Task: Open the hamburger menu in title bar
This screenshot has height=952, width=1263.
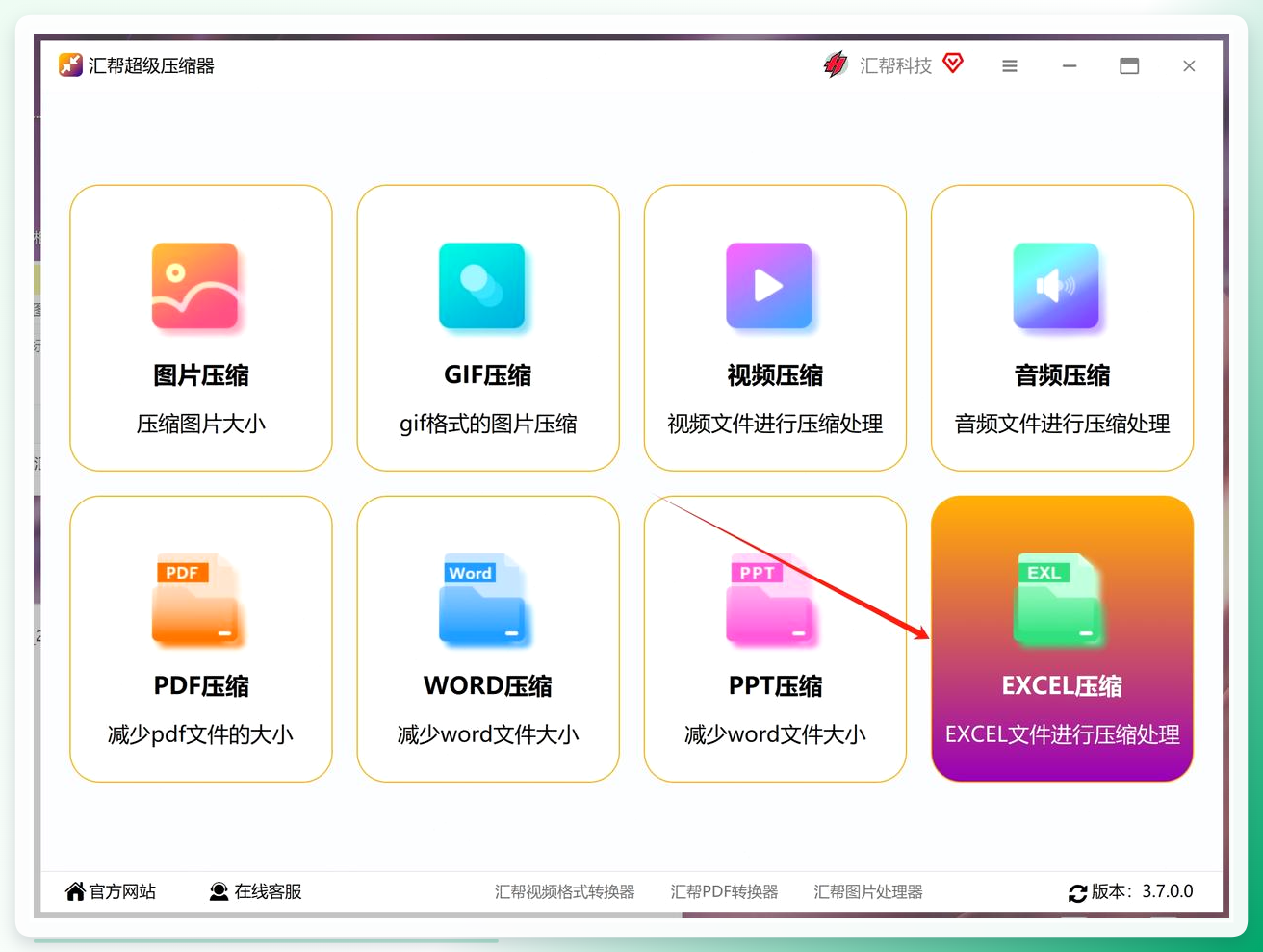Action: [1010, 66]
